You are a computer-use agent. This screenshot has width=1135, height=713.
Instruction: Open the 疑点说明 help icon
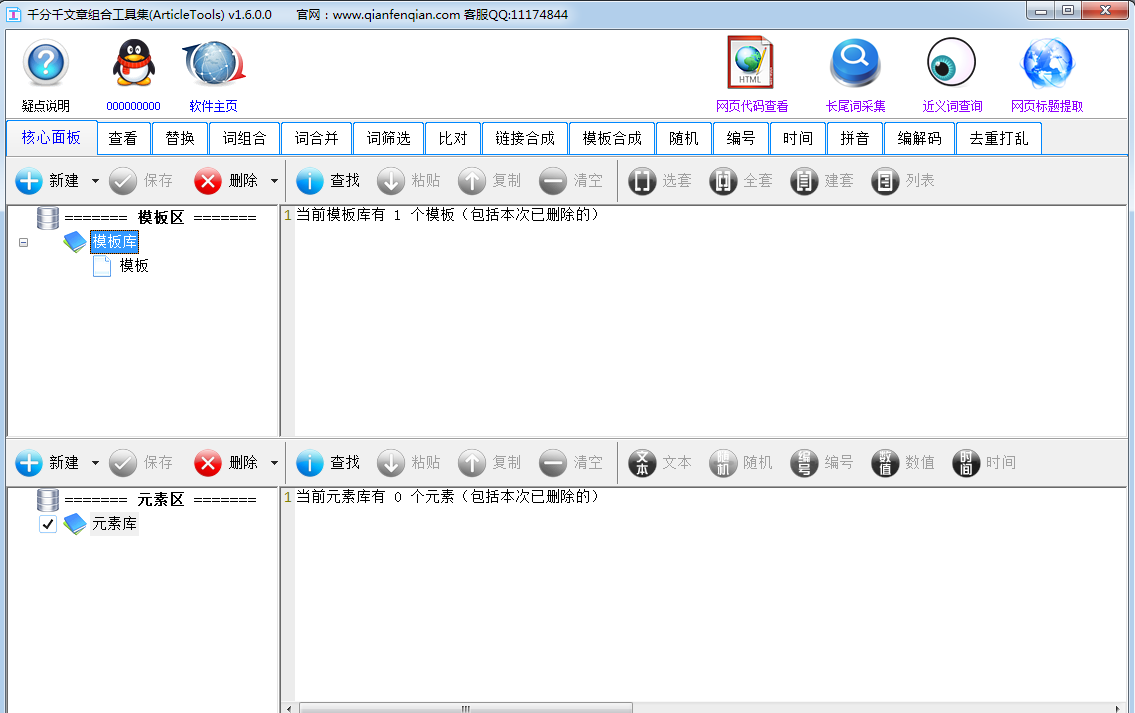[46, 64]
